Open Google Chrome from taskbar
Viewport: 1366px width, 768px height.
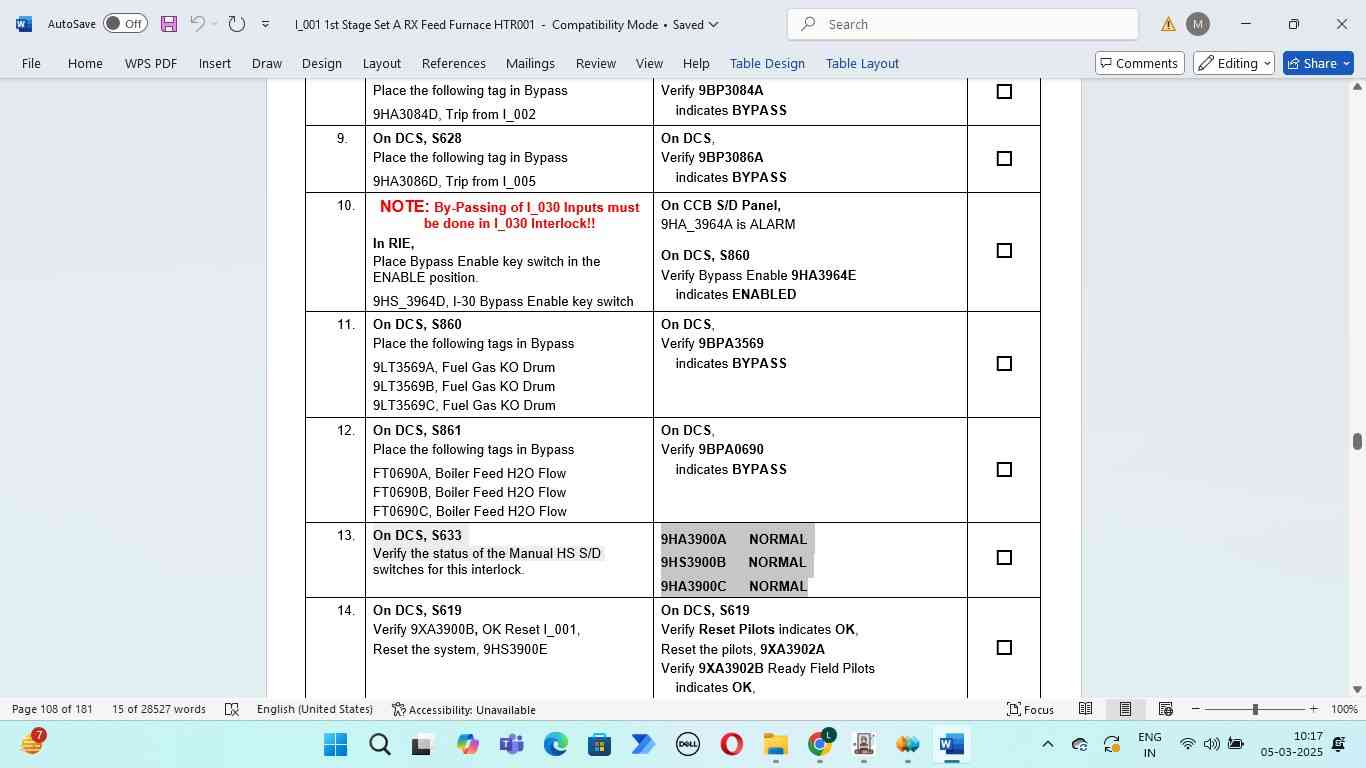pyautogui.click(x=820, y=745)
